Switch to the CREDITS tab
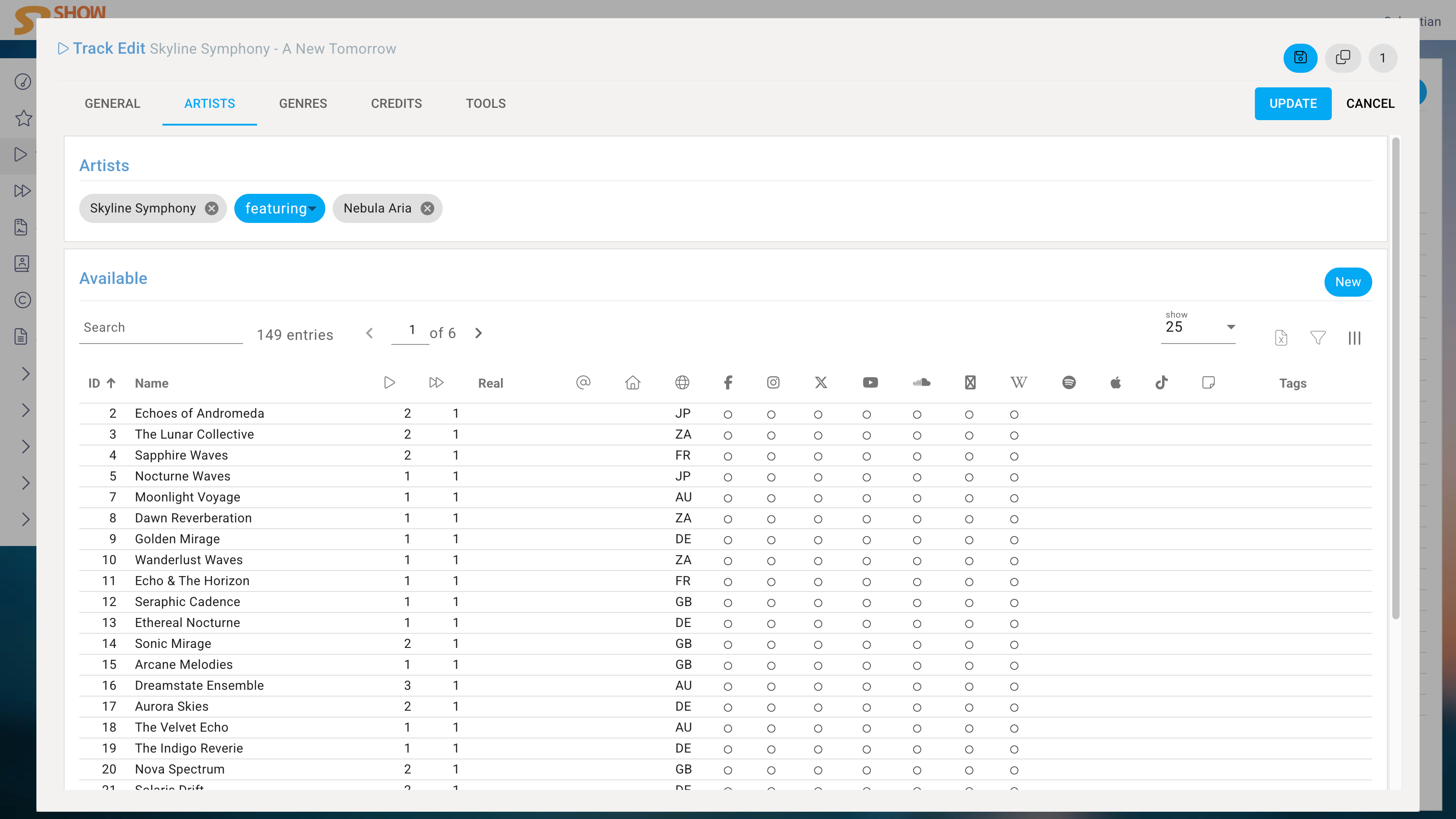Image resolution: width=1456 pixels, height=819 pixels. point(396,103)
